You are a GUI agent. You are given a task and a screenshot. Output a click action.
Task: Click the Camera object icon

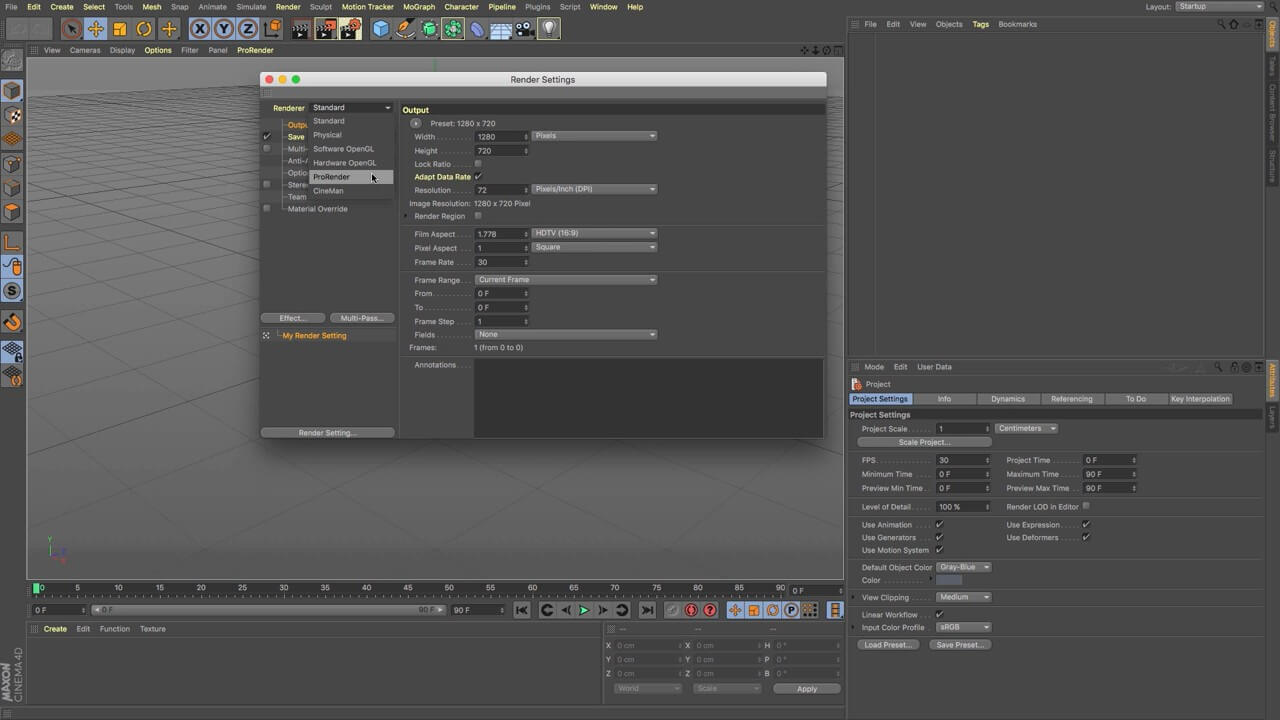click(525, 29)
